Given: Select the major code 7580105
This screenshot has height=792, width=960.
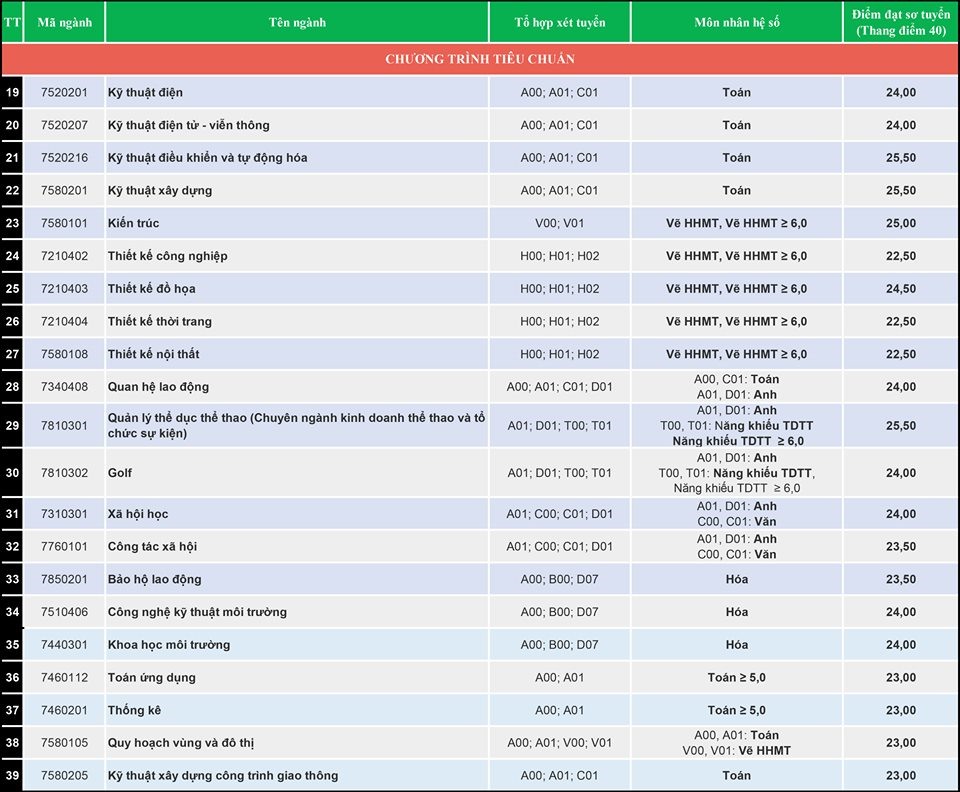Looking at the screenshot, I should pos(64,743).
